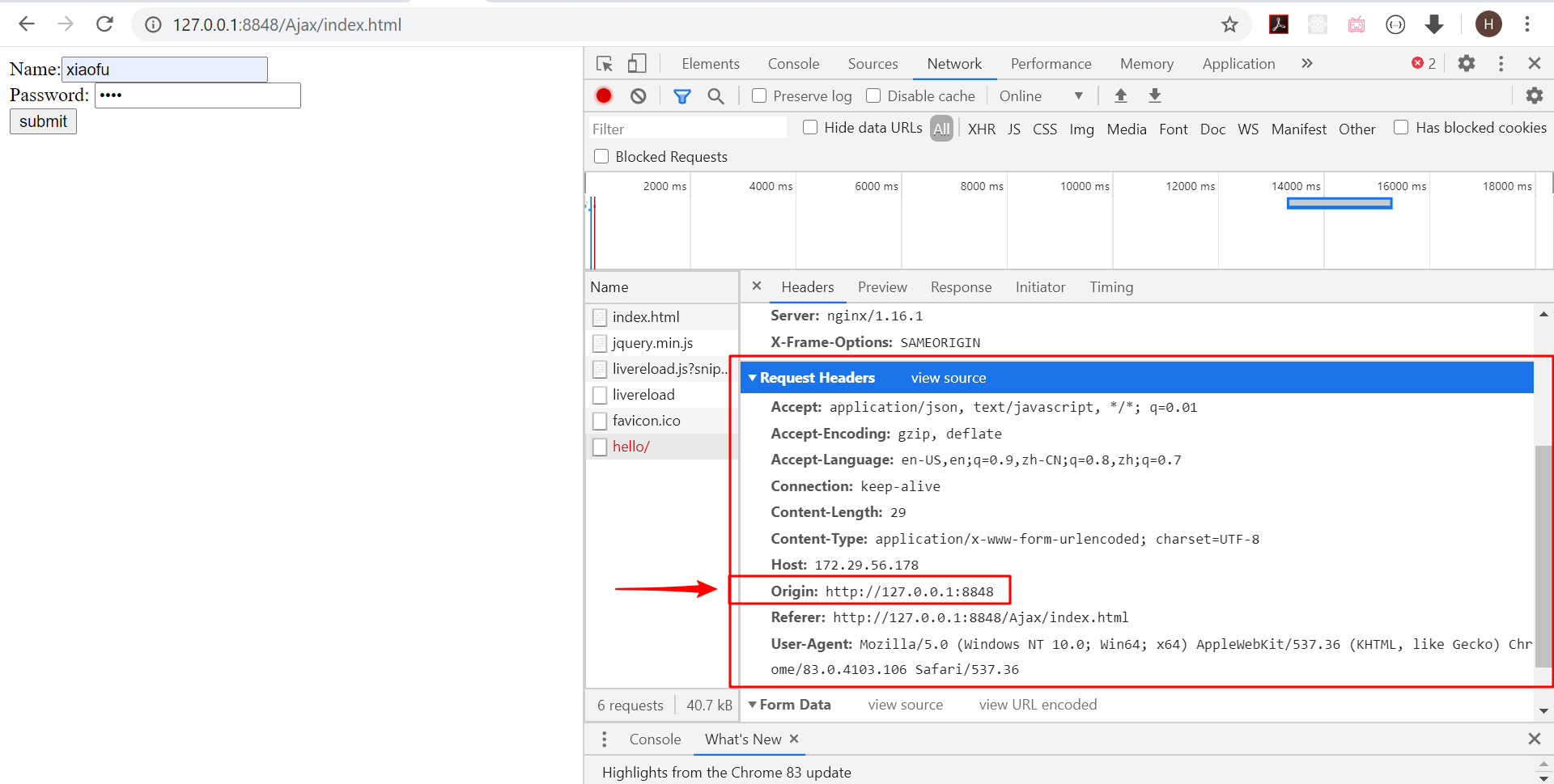
Task: Open the download arrow extension icon
Action: click(x=1434, y=25)
